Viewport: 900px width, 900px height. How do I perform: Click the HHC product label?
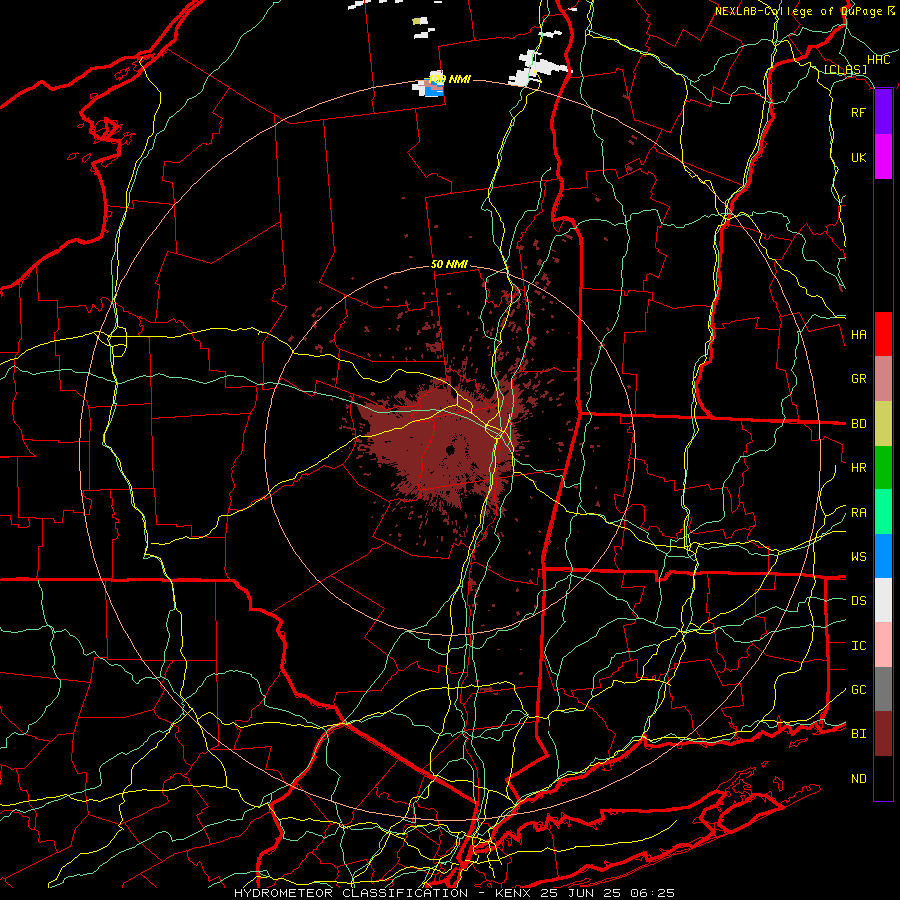click(878, 60)
